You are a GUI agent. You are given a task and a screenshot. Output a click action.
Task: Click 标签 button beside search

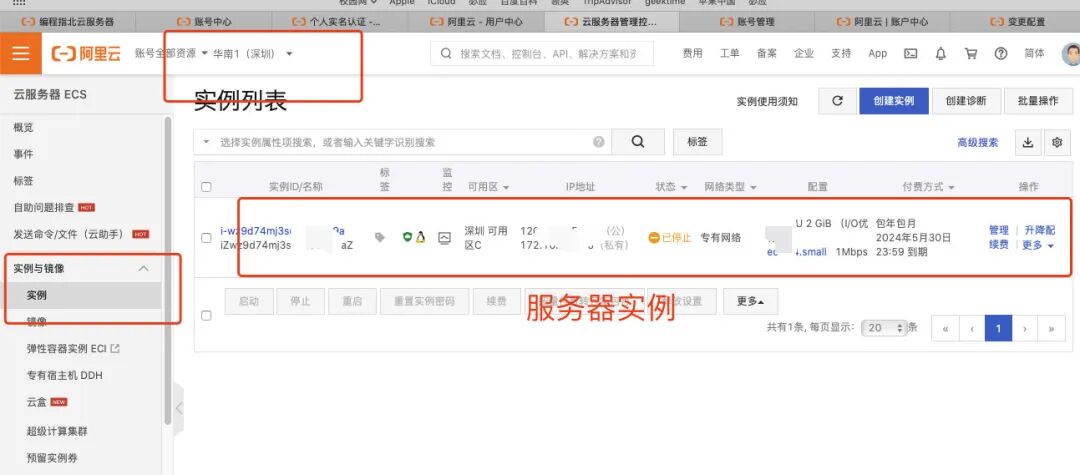697,142
